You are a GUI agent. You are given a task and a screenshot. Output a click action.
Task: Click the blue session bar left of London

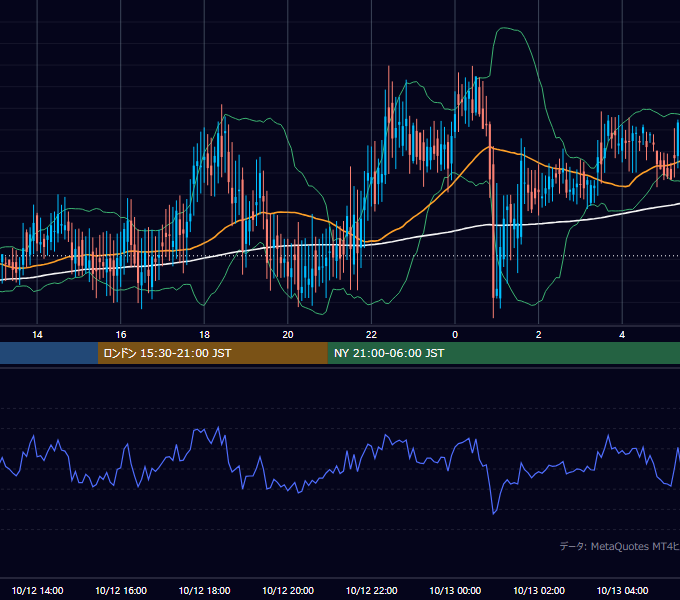[x=49, y=353]
